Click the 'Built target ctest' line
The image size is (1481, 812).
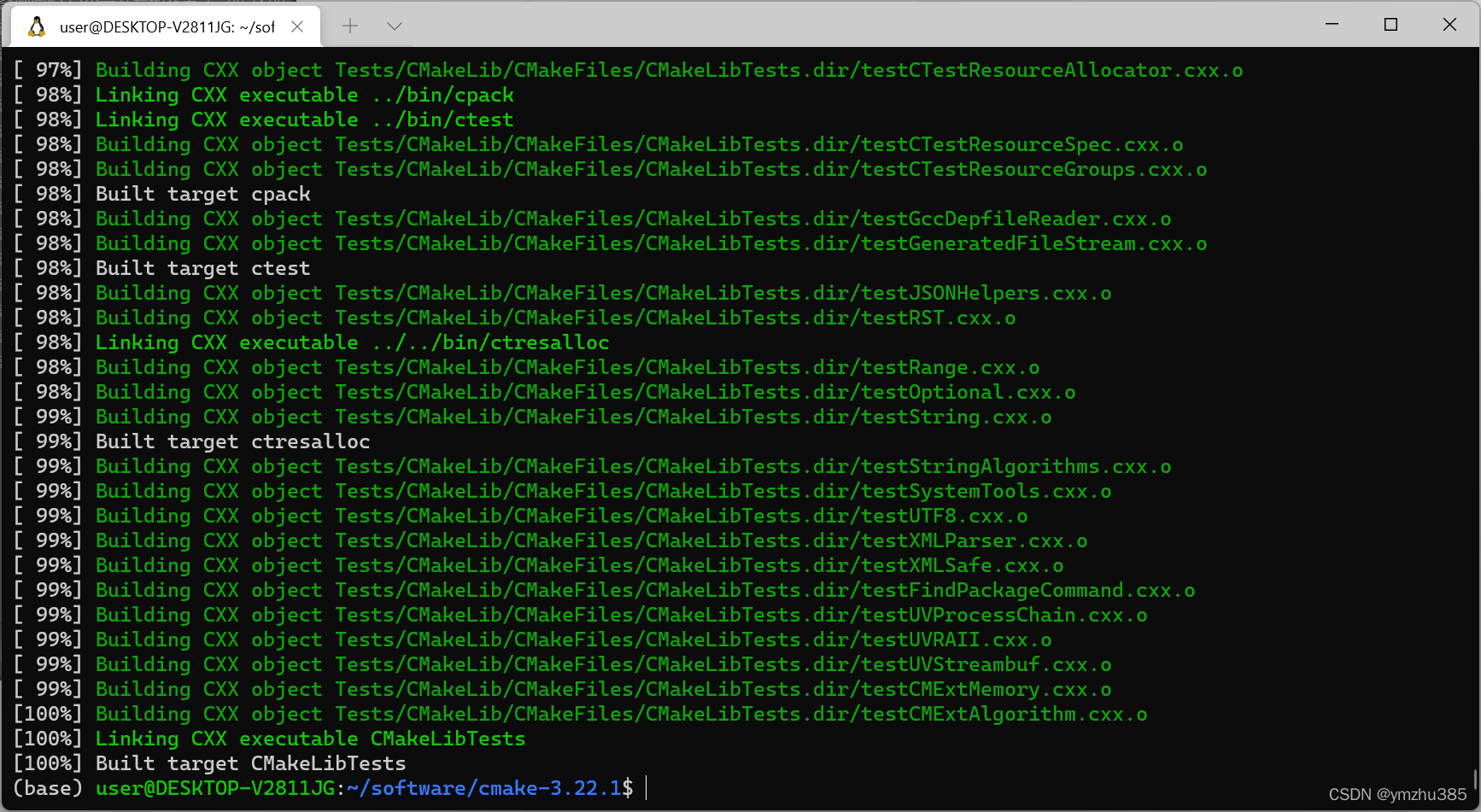[x=162, y=268]
